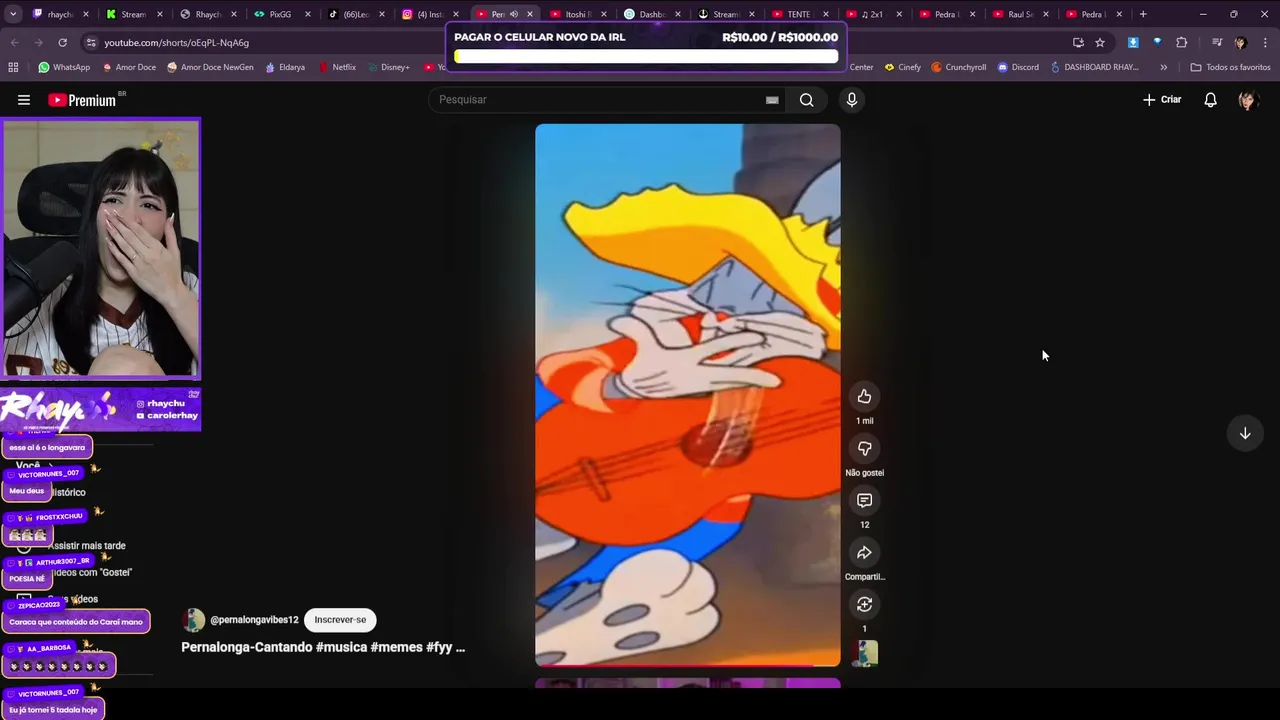Viewport: 1280px width, 720px height.
Task: Open the DASHBOARD RHAY bookmark
Action: click(x=1094, y=67)
